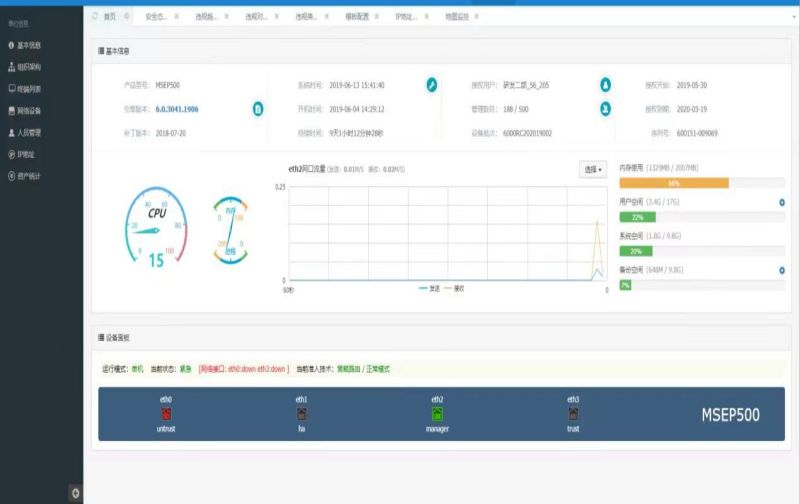Viewport: 800px width, 504px height.
Task: Click the large MSEP500 label on device panel
Action: click(x=730, y=415)
